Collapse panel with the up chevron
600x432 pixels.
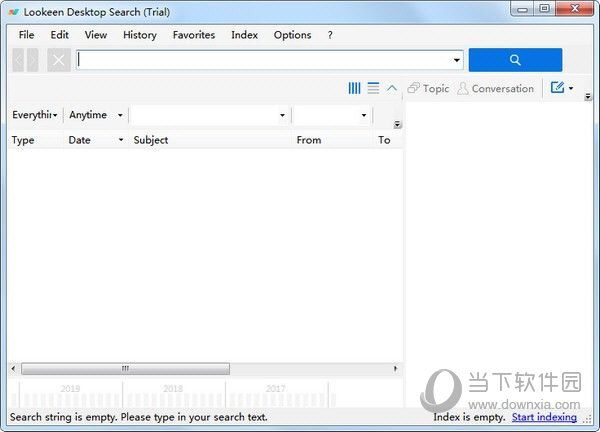tap(392, 88)
